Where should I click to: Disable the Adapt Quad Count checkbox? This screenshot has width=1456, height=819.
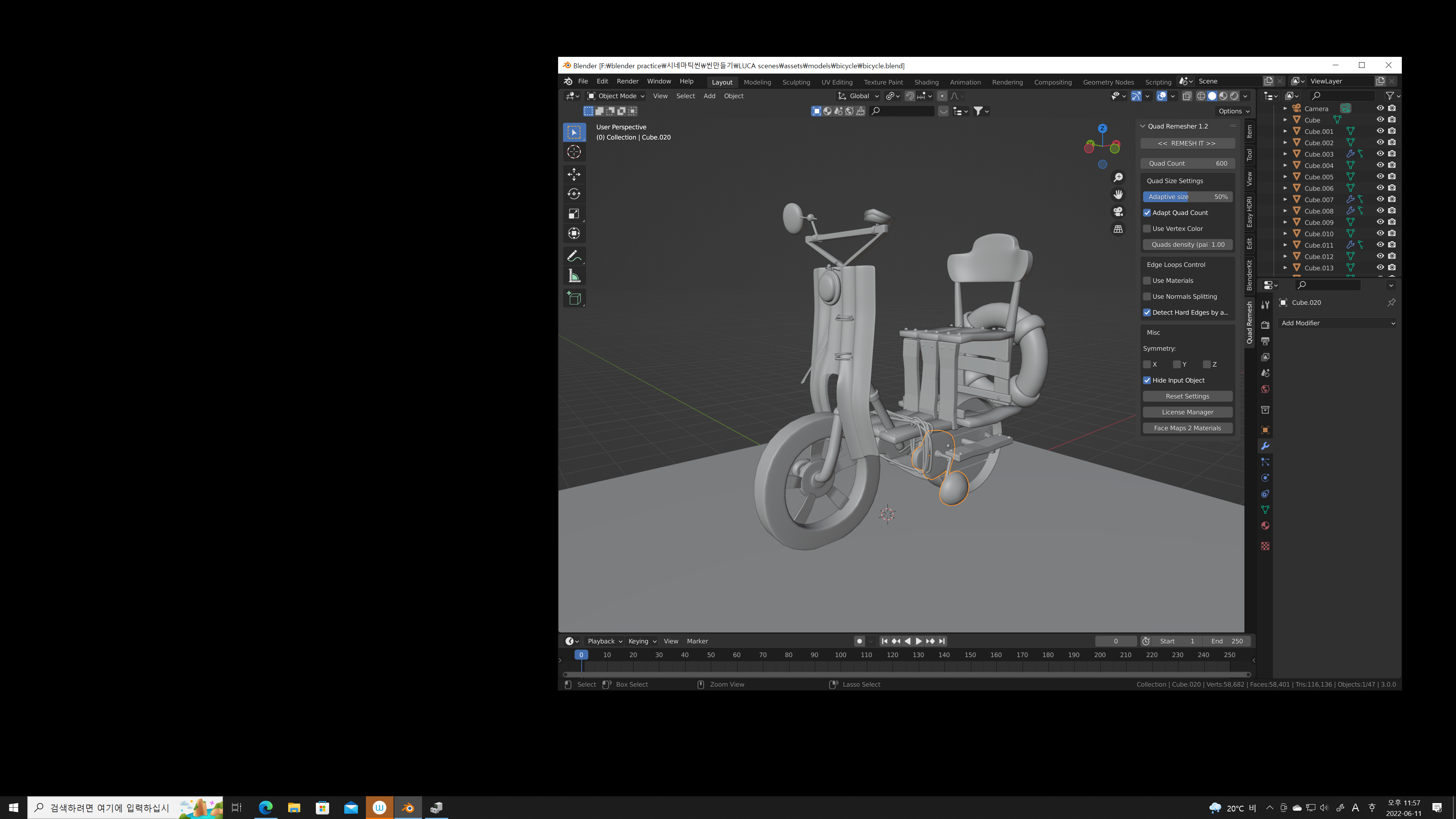pyautogui.click(x=1147, y=212)
